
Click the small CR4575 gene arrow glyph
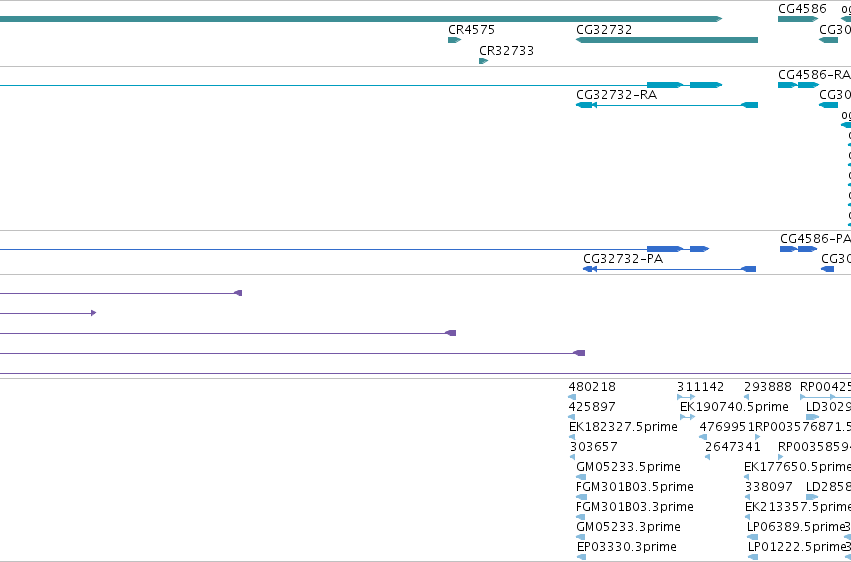pyautogui.click(x=454, y=40)
